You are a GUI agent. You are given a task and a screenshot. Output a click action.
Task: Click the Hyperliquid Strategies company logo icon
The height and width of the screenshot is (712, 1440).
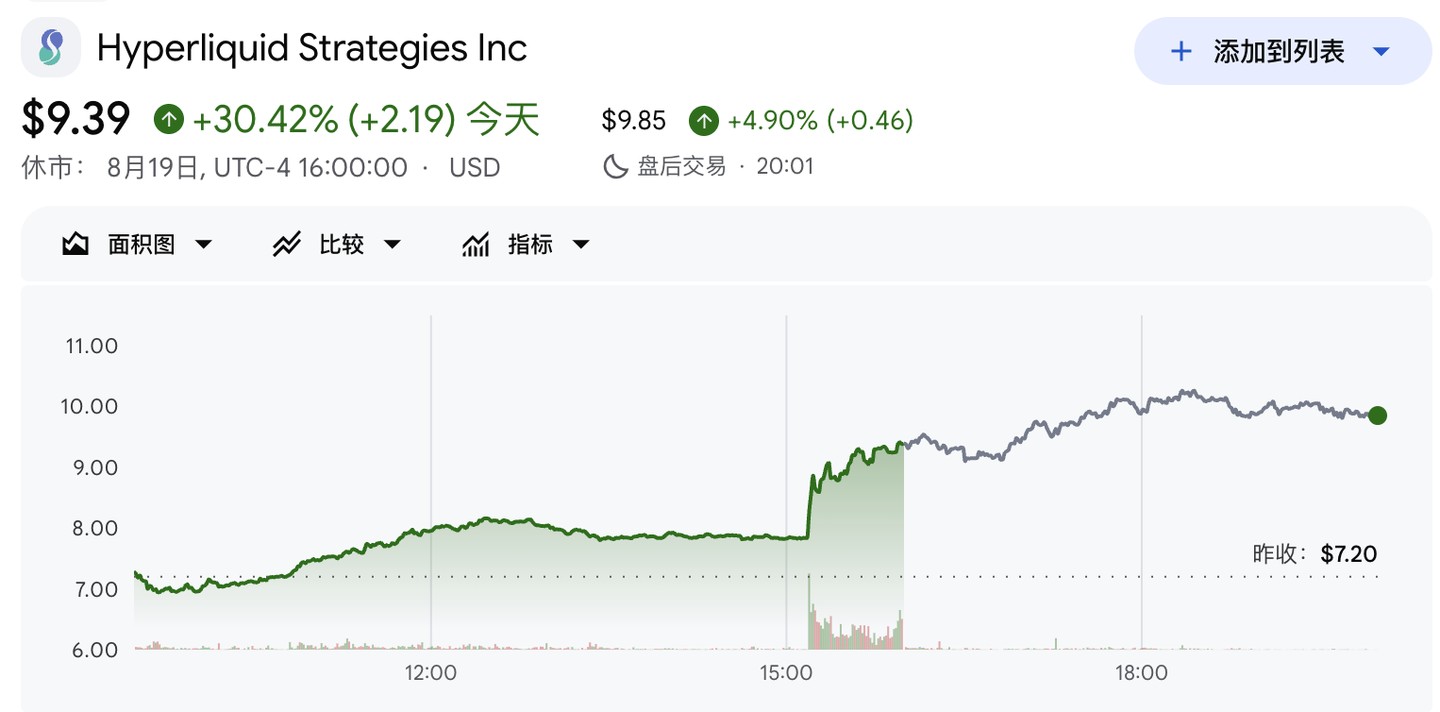tap(51, 48)
